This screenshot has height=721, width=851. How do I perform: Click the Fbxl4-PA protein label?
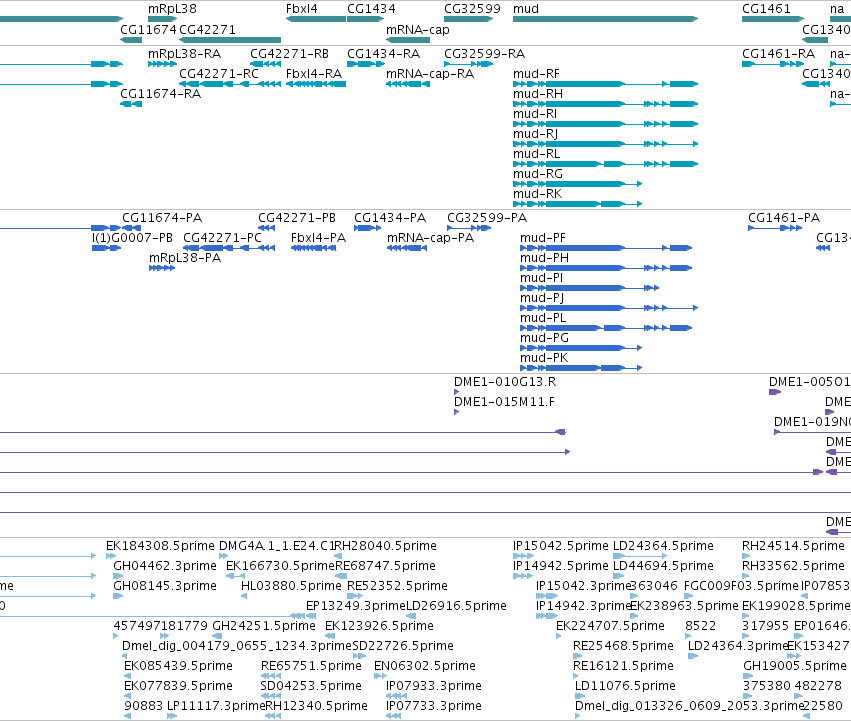(318, 238)
